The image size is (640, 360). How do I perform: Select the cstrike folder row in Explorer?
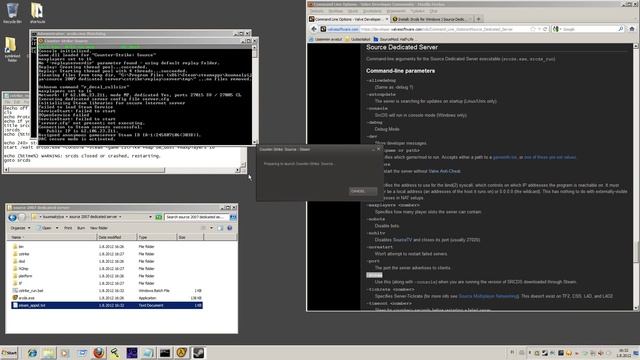(107, 254)
